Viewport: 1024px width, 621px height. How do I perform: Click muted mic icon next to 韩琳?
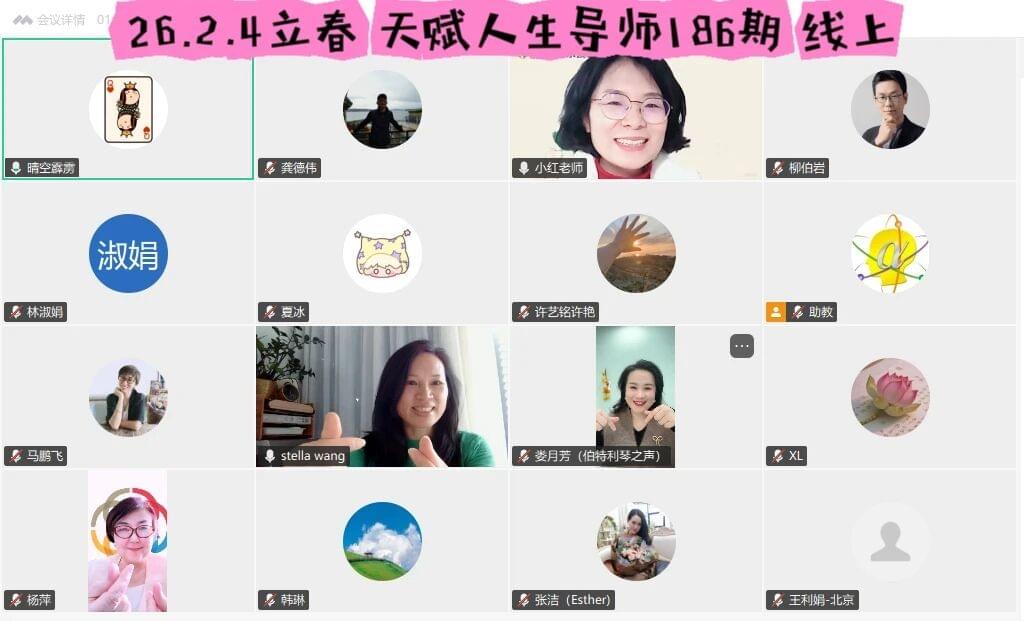(270, 599)
